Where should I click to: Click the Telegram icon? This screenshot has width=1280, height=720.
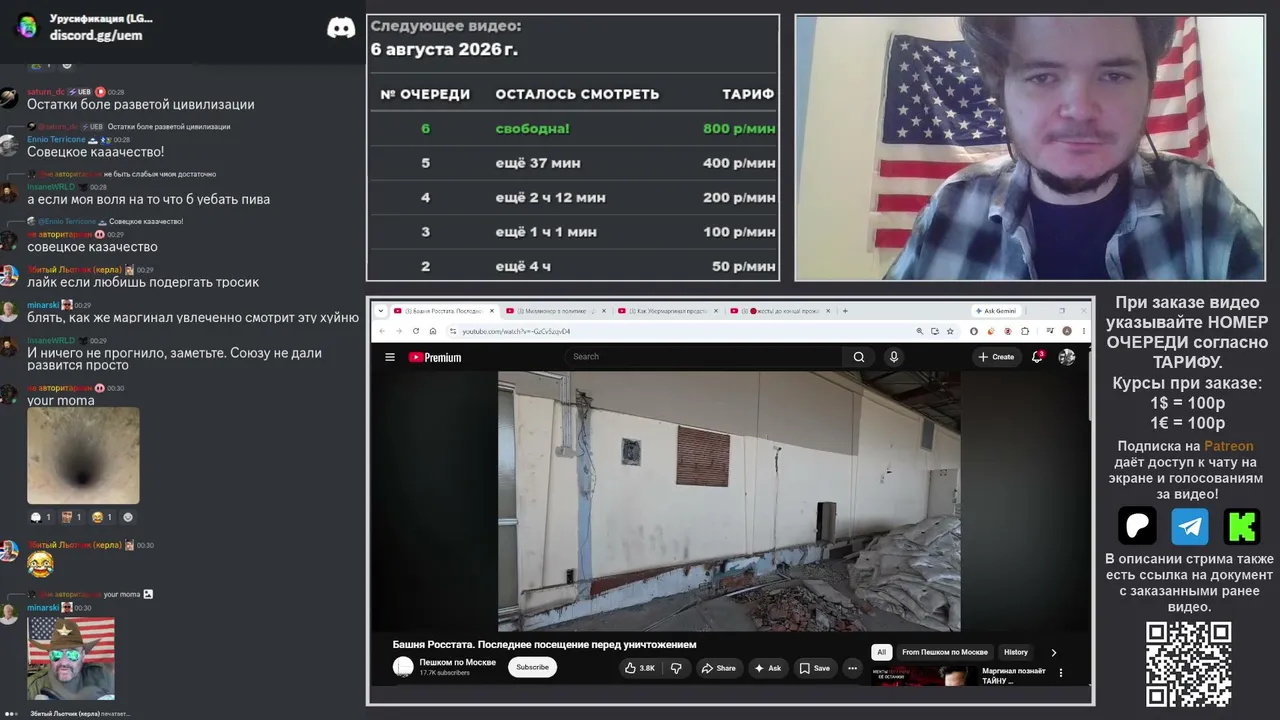coord(1190,525)
